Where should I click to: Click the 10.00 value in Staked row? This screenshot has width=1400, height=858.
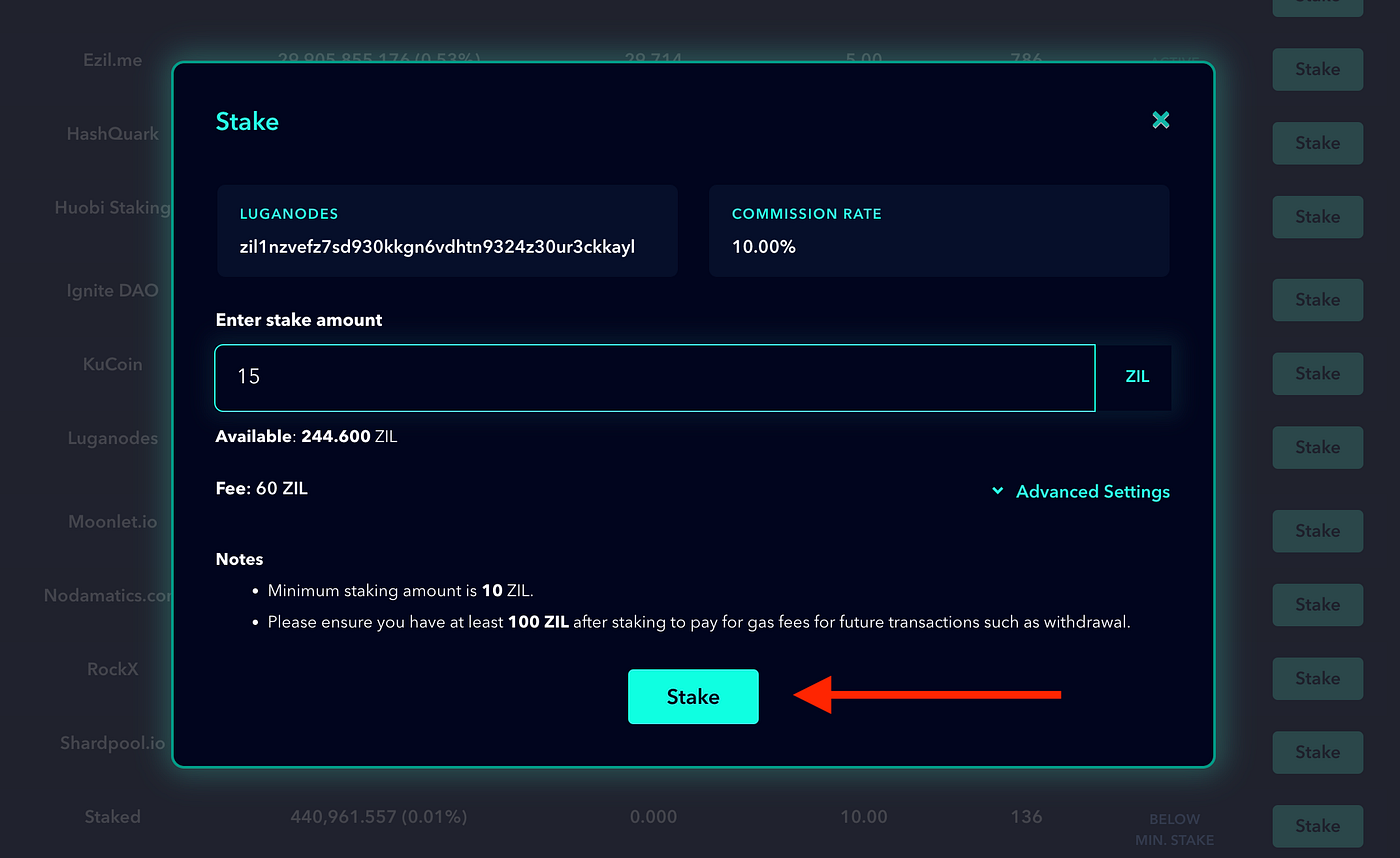pos(864,817)
